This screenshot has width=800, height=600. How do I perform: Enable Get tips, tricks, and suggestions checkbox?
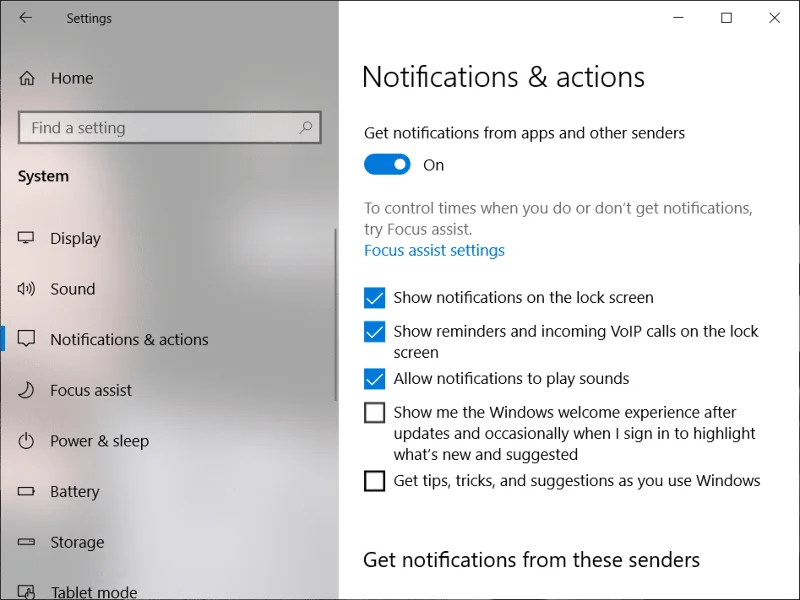coord(374,481)
